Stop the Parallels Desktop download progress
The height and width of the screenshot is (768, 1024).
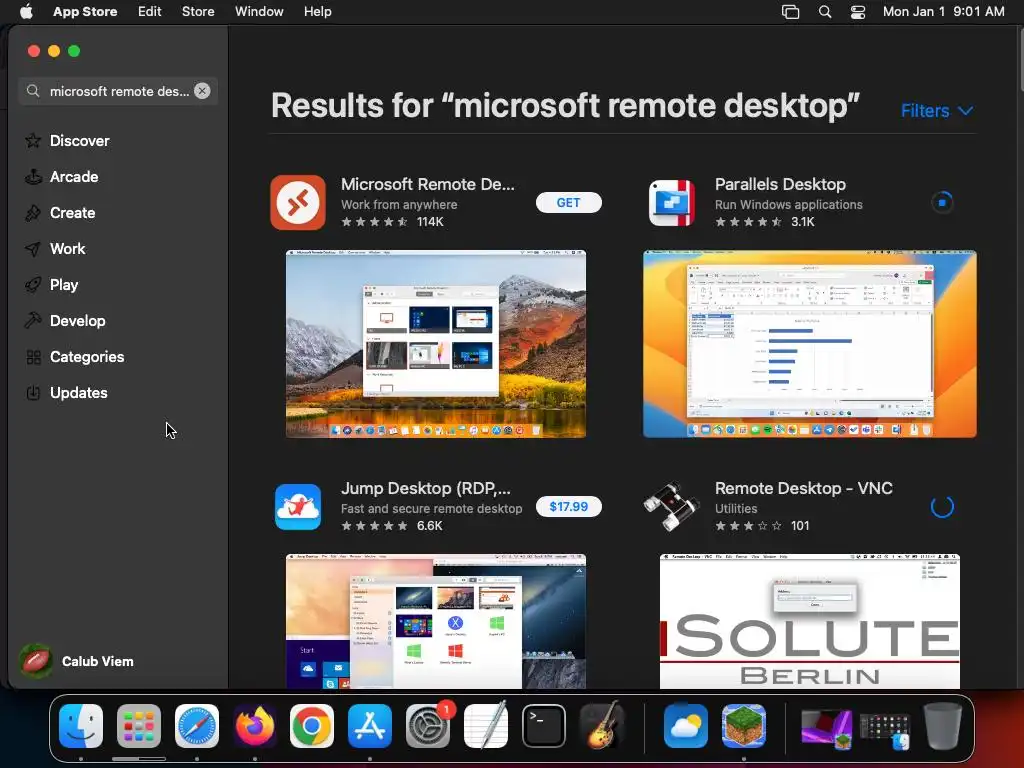pyautogui.click(x=942, y=202)
